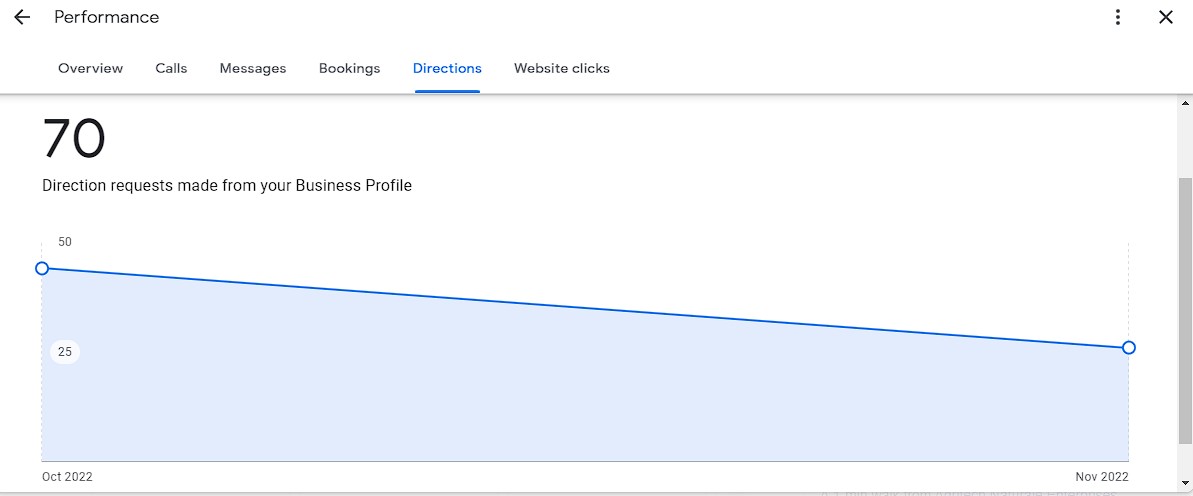
Task: Click the large 70 total number
Action: [74, 139]
